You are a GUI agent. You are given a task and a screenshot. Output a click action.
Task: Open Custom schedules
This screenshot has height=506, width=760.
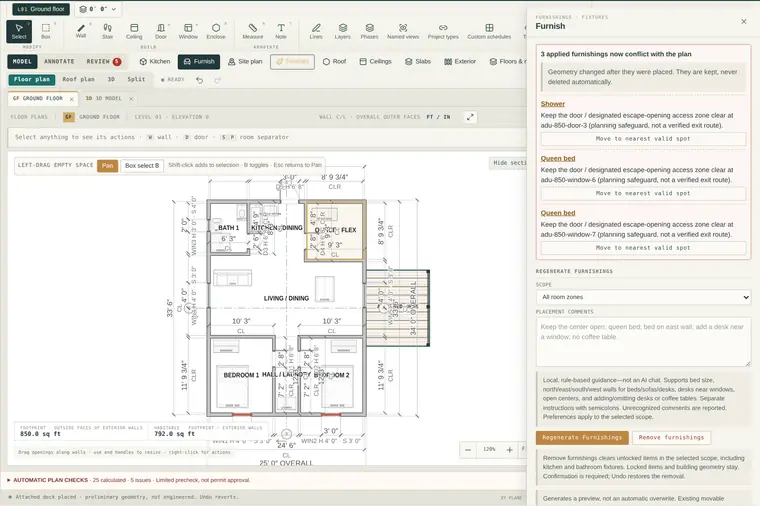489,31
